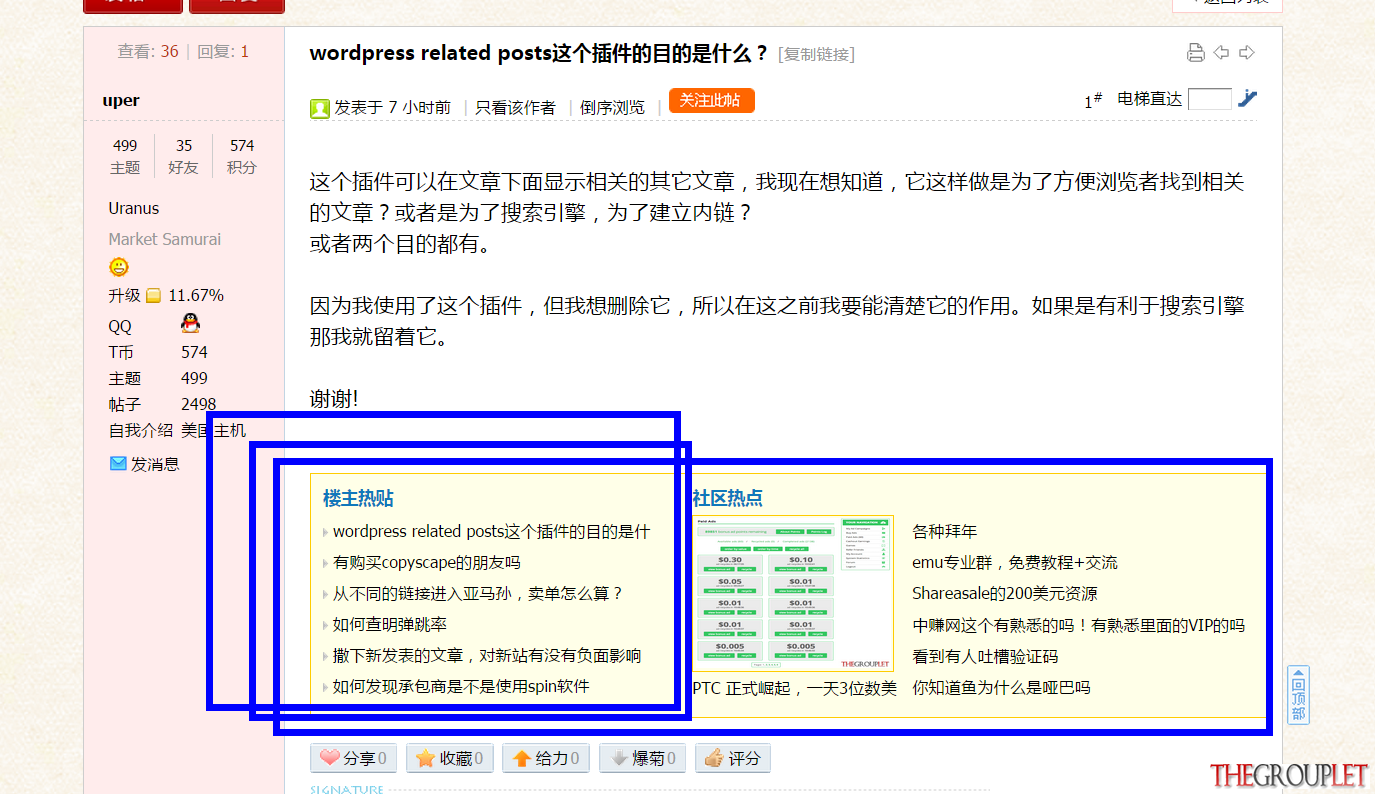
Task: Click the printer icon above the post
Action: (x=1195, y=53)
